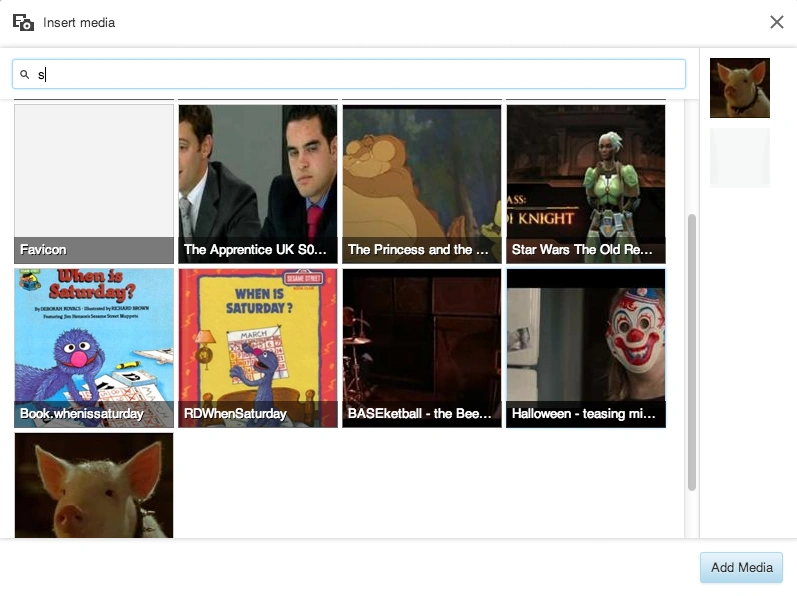Click the search magnifier icon

(25, 74)
